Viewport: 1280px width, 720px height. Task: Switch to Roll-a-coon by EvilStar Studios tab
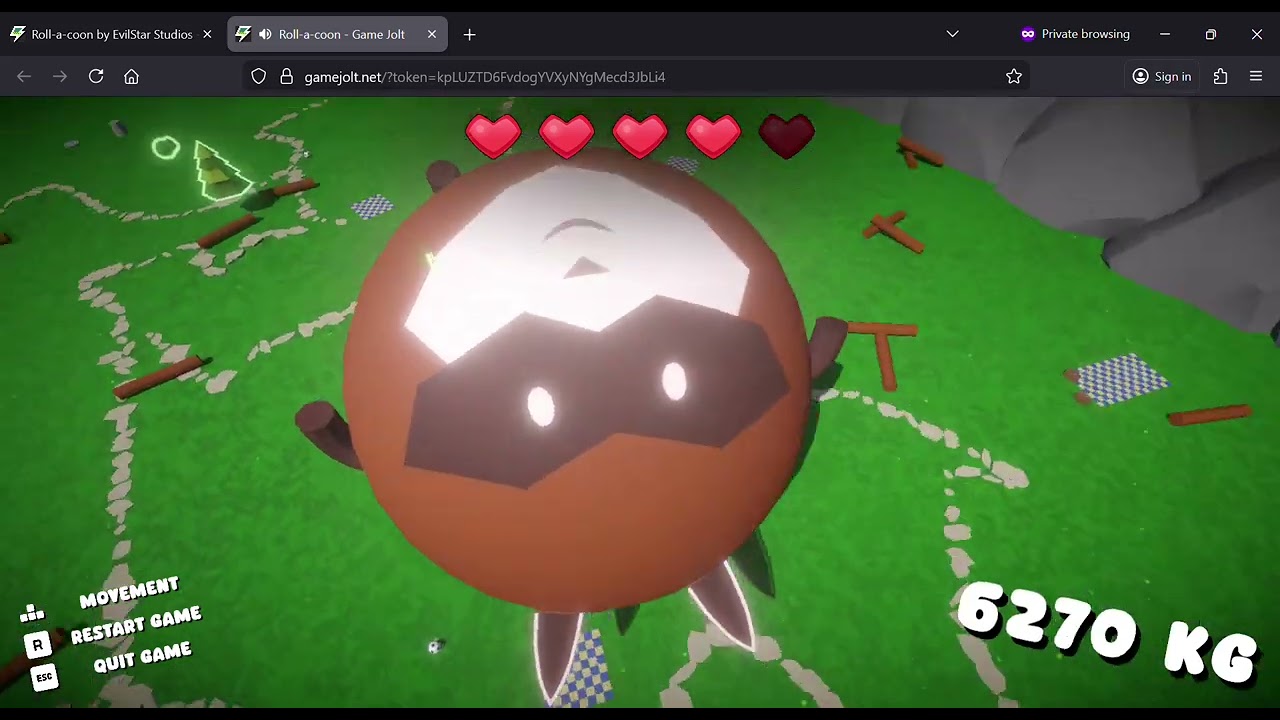tap(112, 34)
